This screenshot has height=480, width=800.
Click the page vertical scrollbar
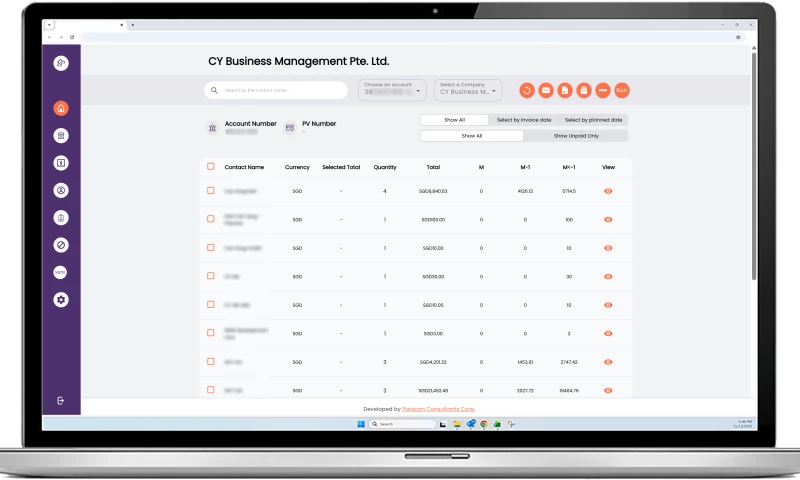click(754, 166)
